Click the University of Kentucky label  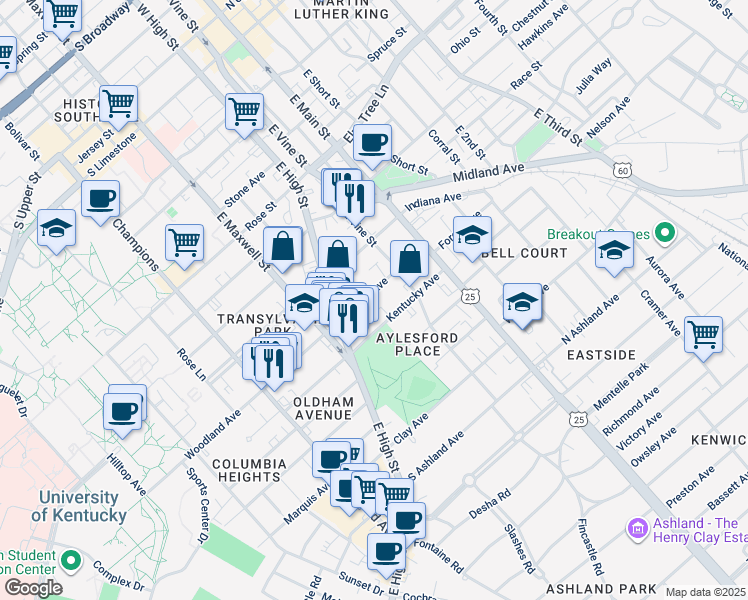(x=78, y=506)
